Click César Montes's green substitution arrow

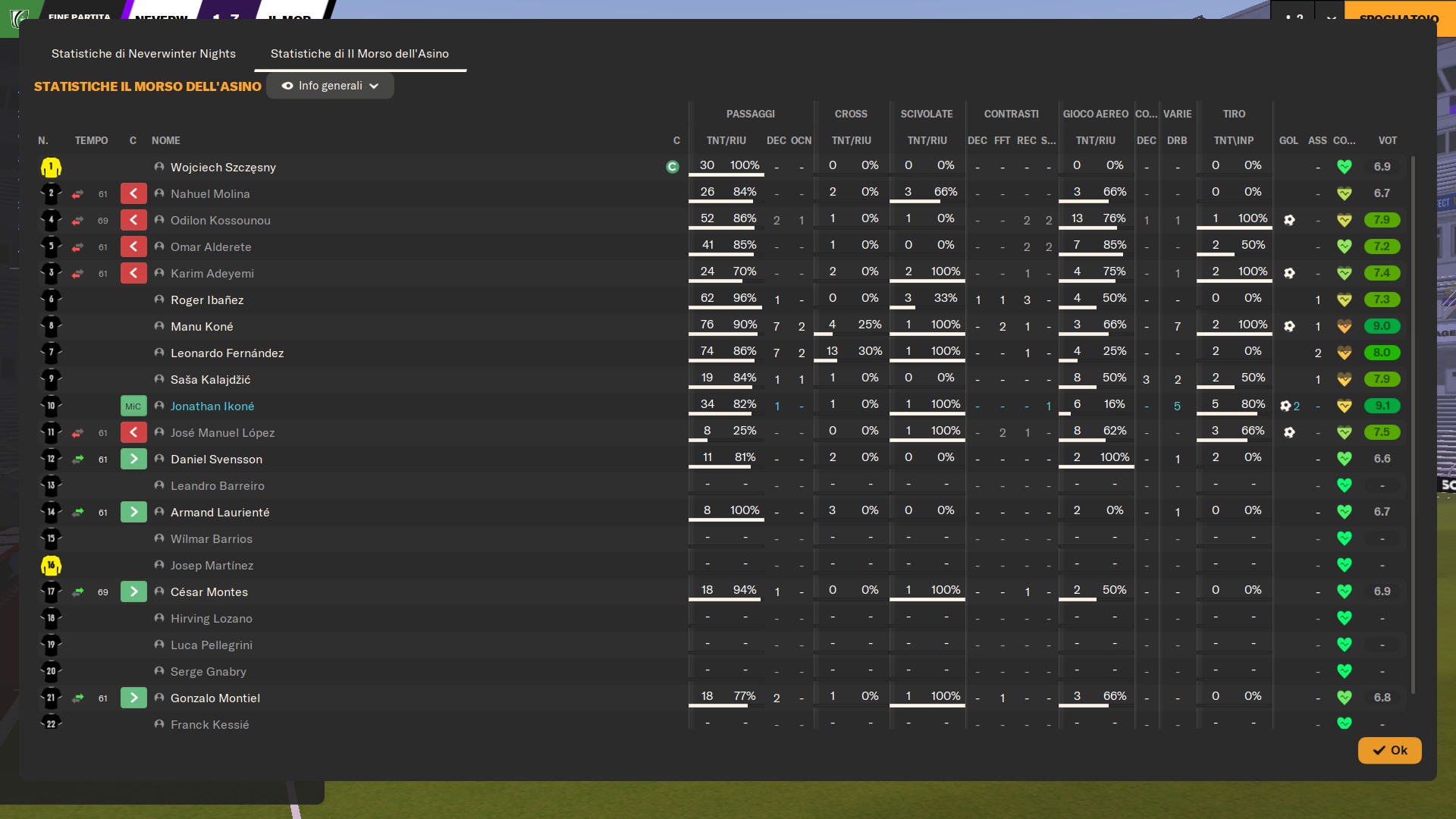click(133, 592)
